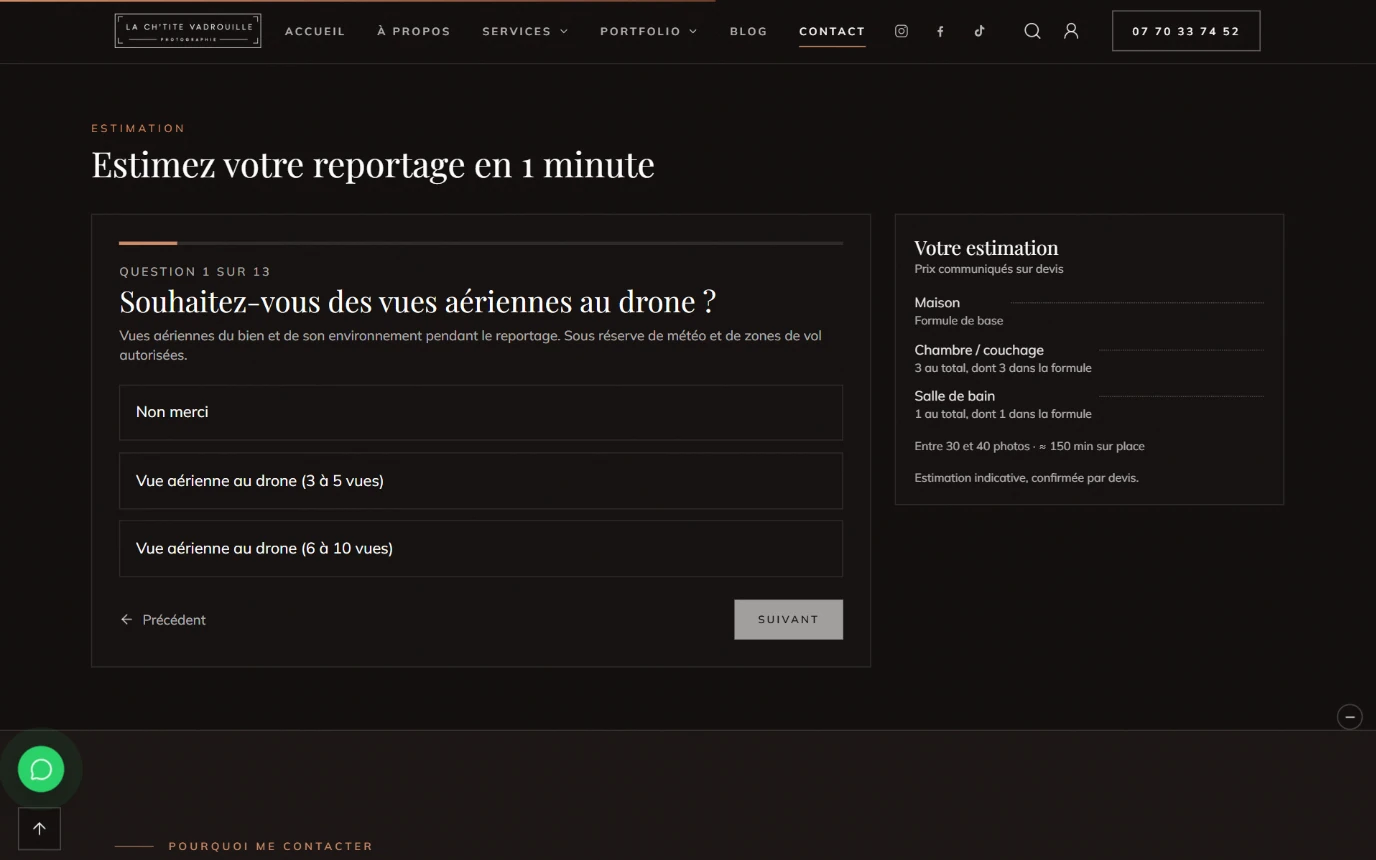
Task: Click 'Question 1 sur 13' label
Action: (195, 272)
